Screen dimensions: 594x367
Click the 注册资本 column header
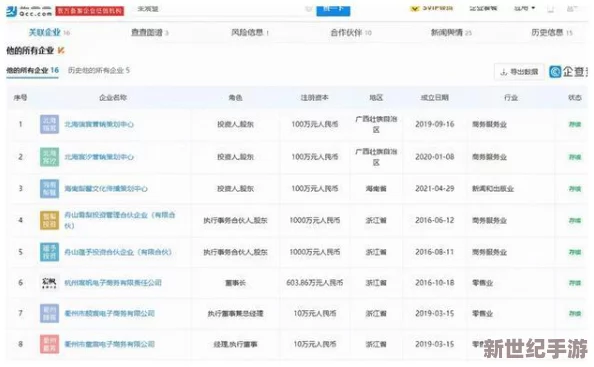click(x=314, y=98)
